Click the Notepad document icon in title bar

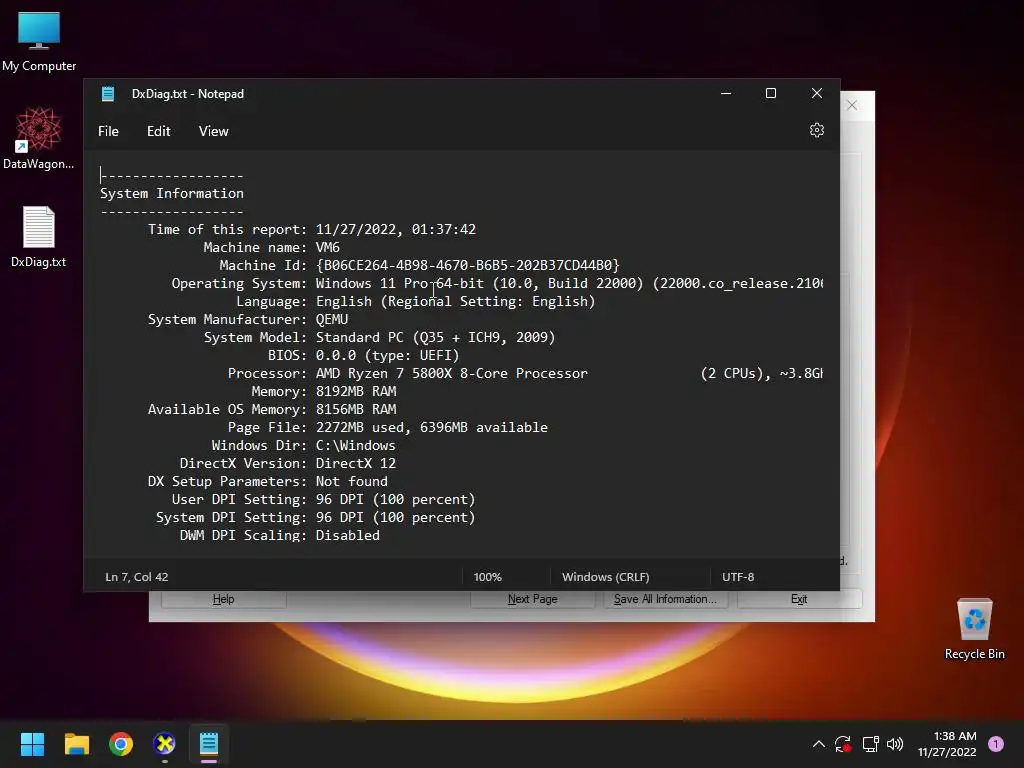[x=108, y=94]
